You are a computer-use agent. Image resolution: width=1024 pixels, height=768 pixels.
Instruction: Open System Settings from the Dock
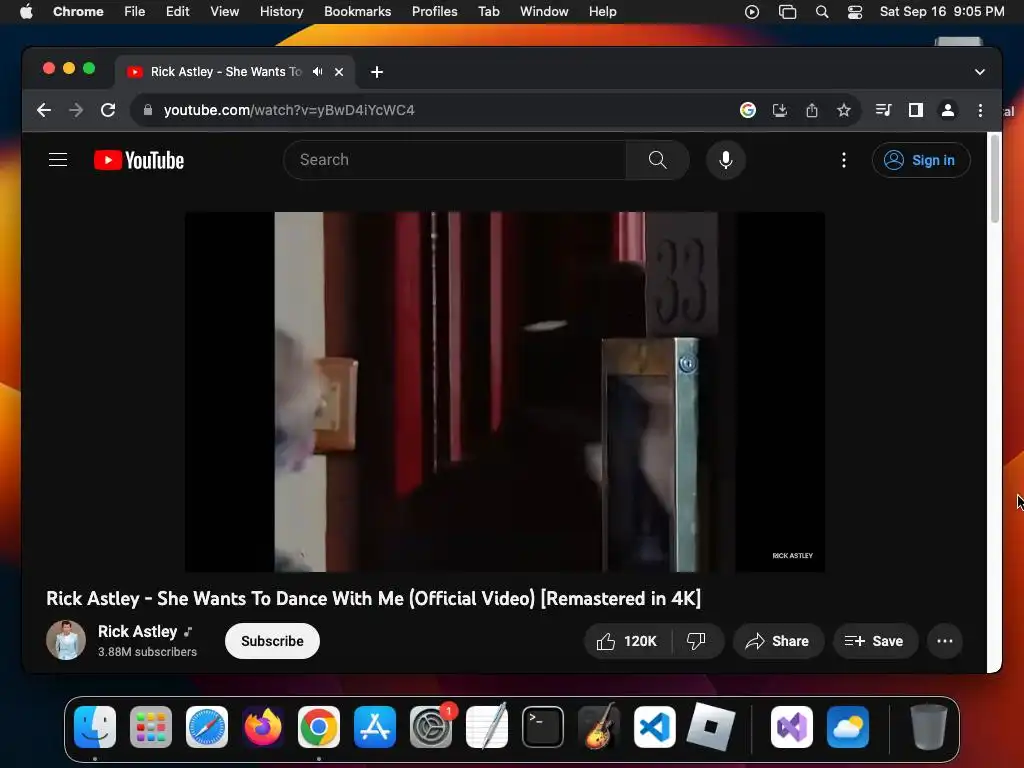pos(431,727)
